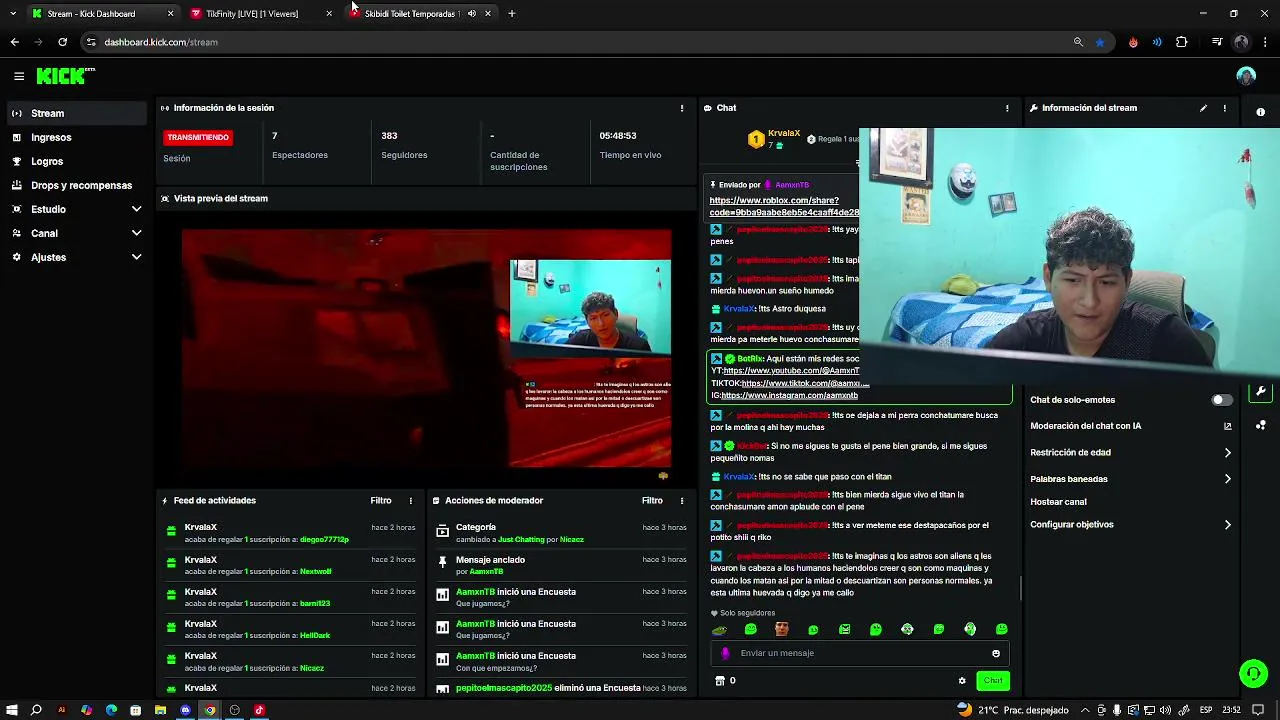The image size is (1280, 720).
Task: Open Restricción de edad settings
Action: click(1130, 453)
